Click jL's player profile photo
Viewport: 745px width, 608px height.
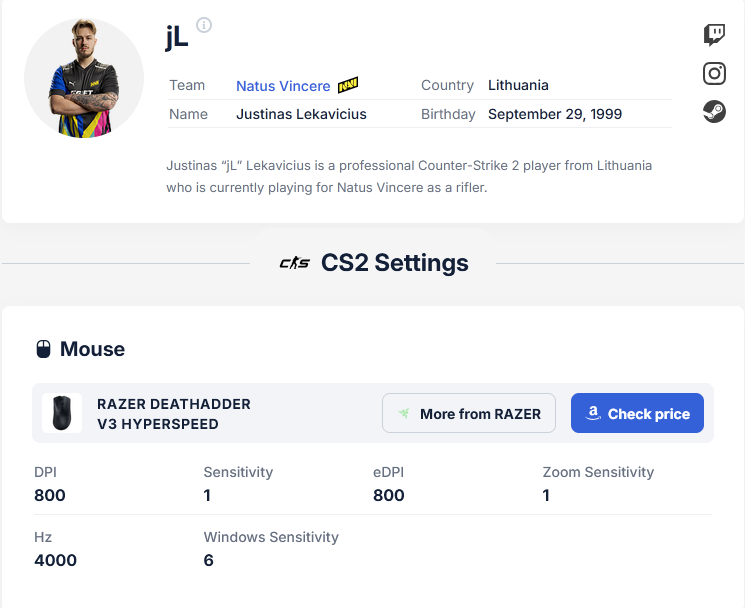pos(84,78)
